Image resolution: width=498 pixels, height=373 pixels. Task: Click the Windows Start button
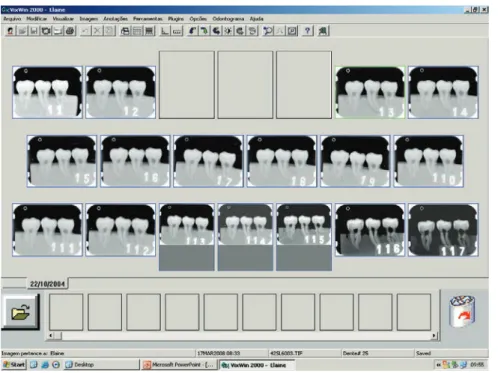[14, 365]
